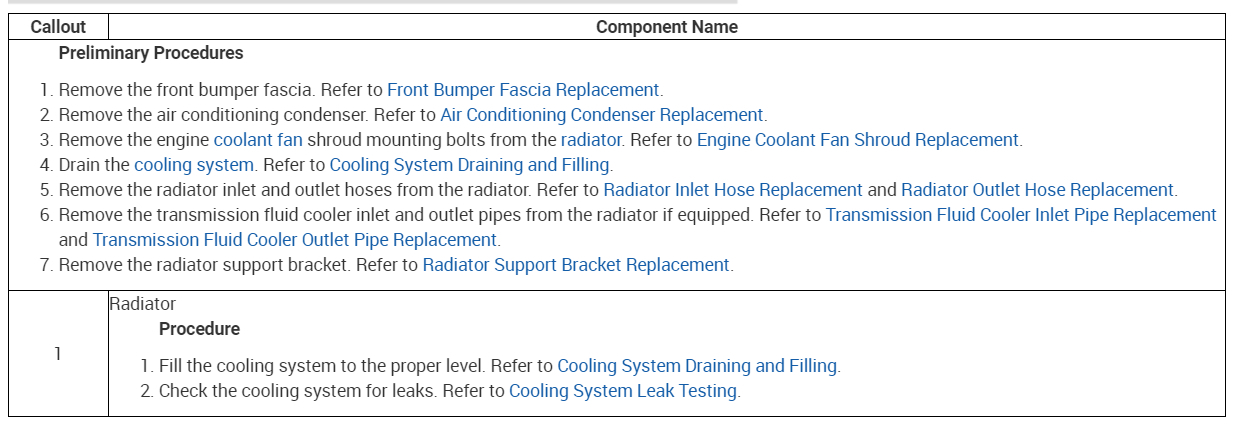Image resolution: width=1239 pixels, height=425 pixels.
Task: Click the blue 'radiator' link in step 3
Action: tap(591, 139)
